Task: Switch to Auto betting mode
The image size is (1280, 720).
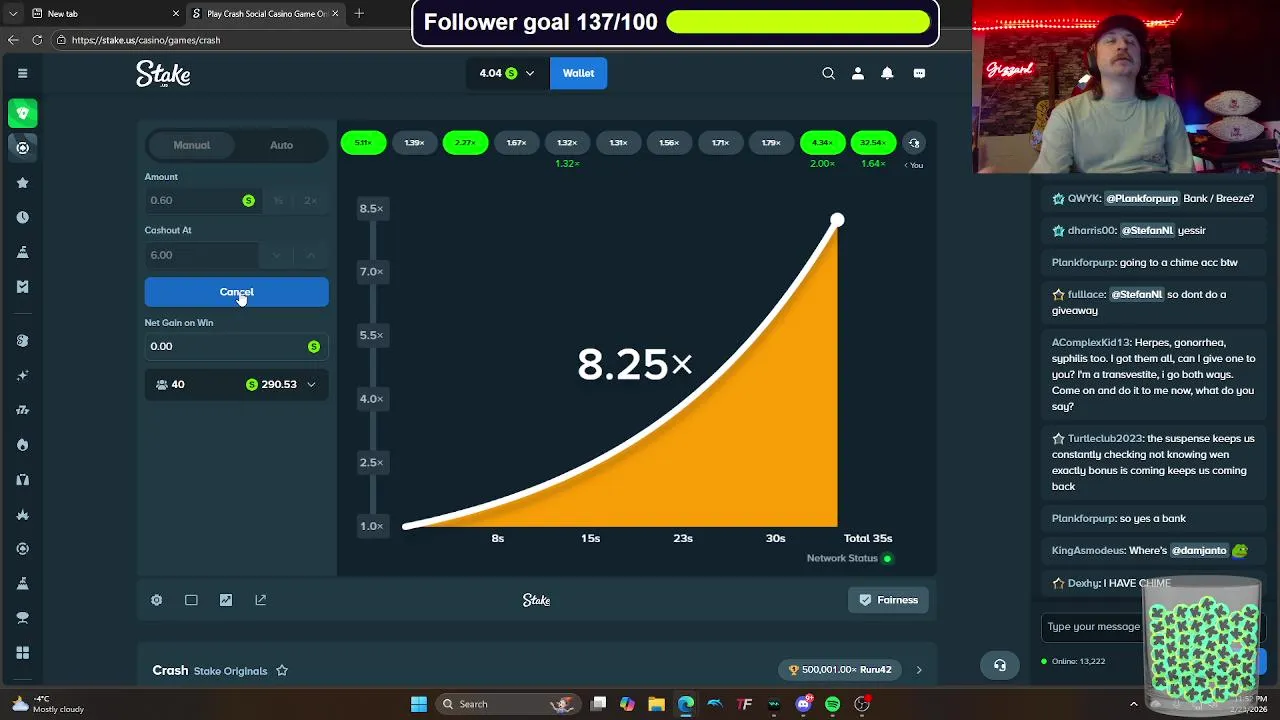Action: pos(281,145)
